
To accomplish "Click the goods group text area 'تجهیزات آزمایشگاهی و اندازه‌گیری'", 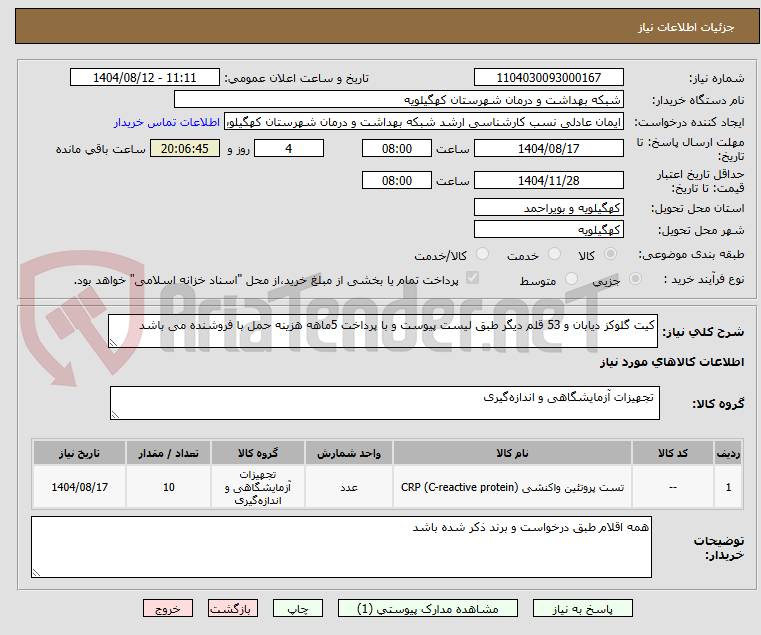I will [384, 403].
